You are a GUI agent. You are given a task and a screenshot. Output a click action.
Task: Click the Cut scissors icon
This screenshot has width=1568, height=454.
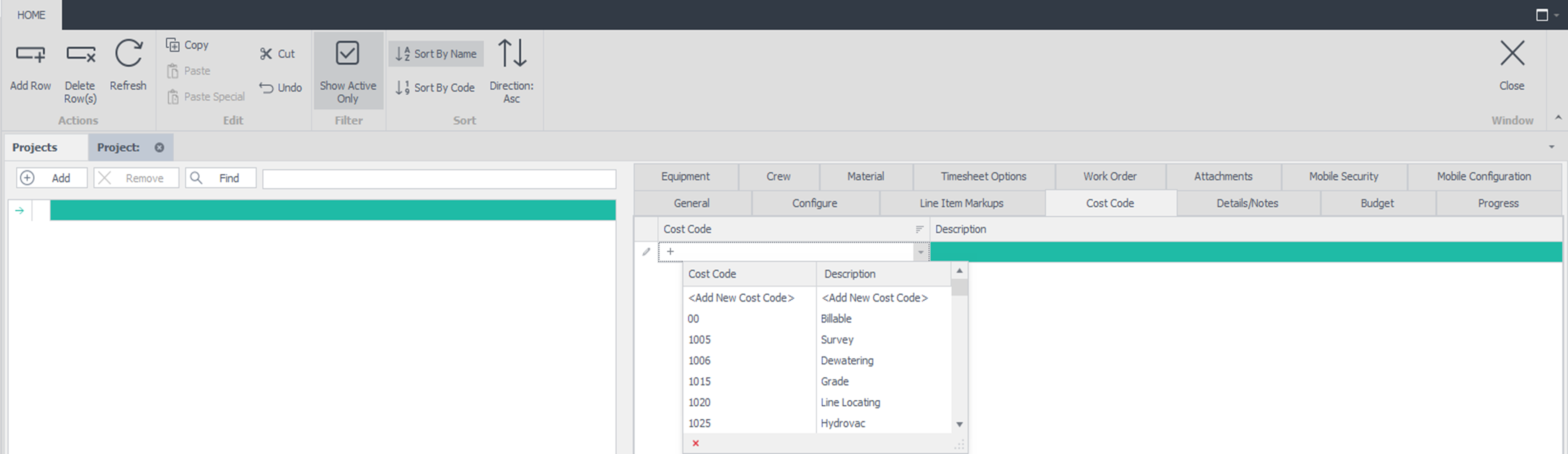266,54
